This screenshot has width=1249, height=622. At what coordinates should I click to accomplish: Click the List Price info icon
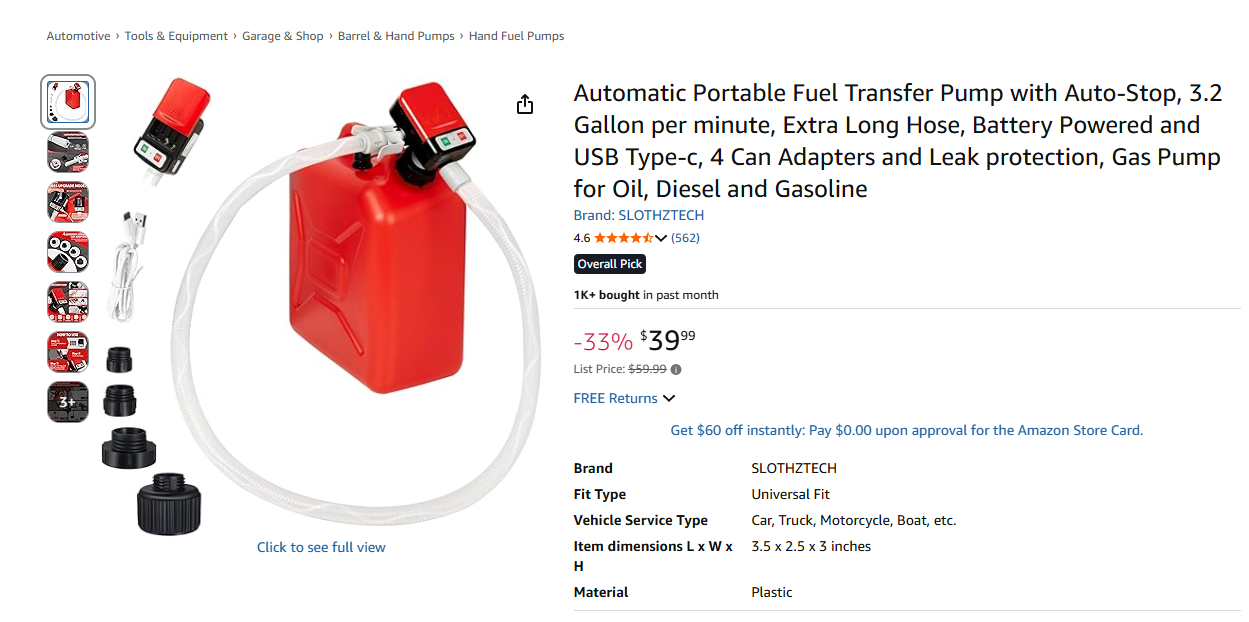676,369
